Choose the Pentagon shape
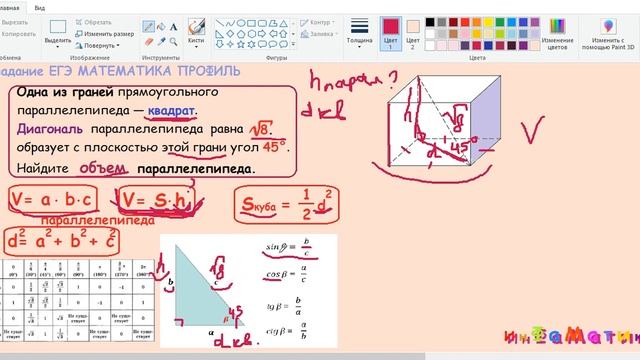 click(241, 34)
